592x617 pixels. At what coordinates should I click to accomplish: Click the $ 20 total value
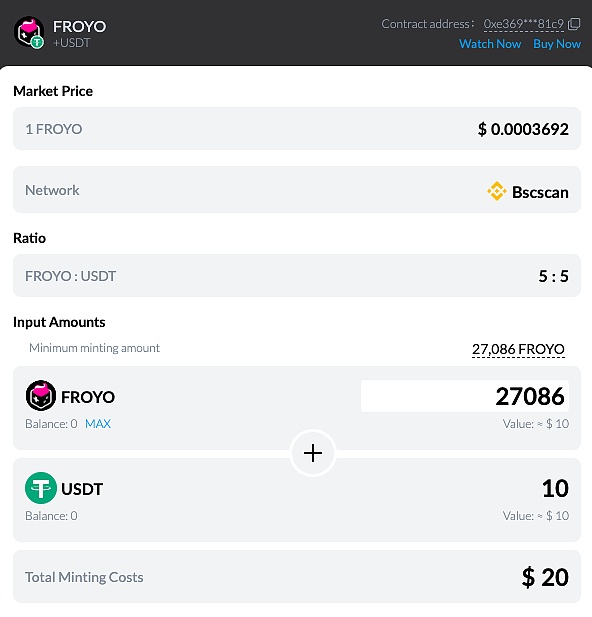point(545,577)
